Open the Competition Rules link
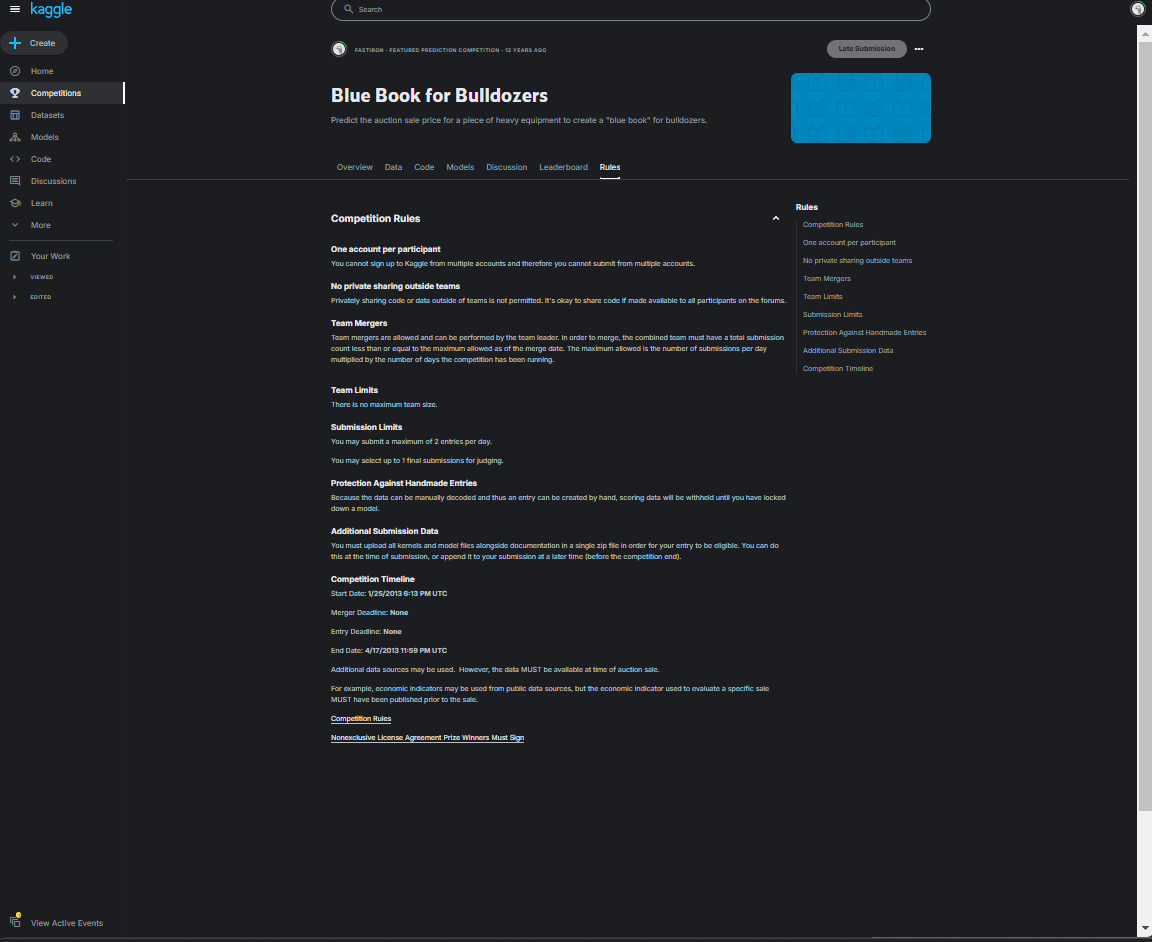This screenshot has height=942, width=1152. 361,719
